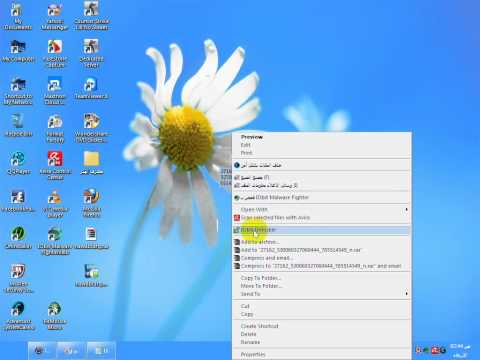Select the Advanced SystemCare desktop shortcut

coord(19,316)
